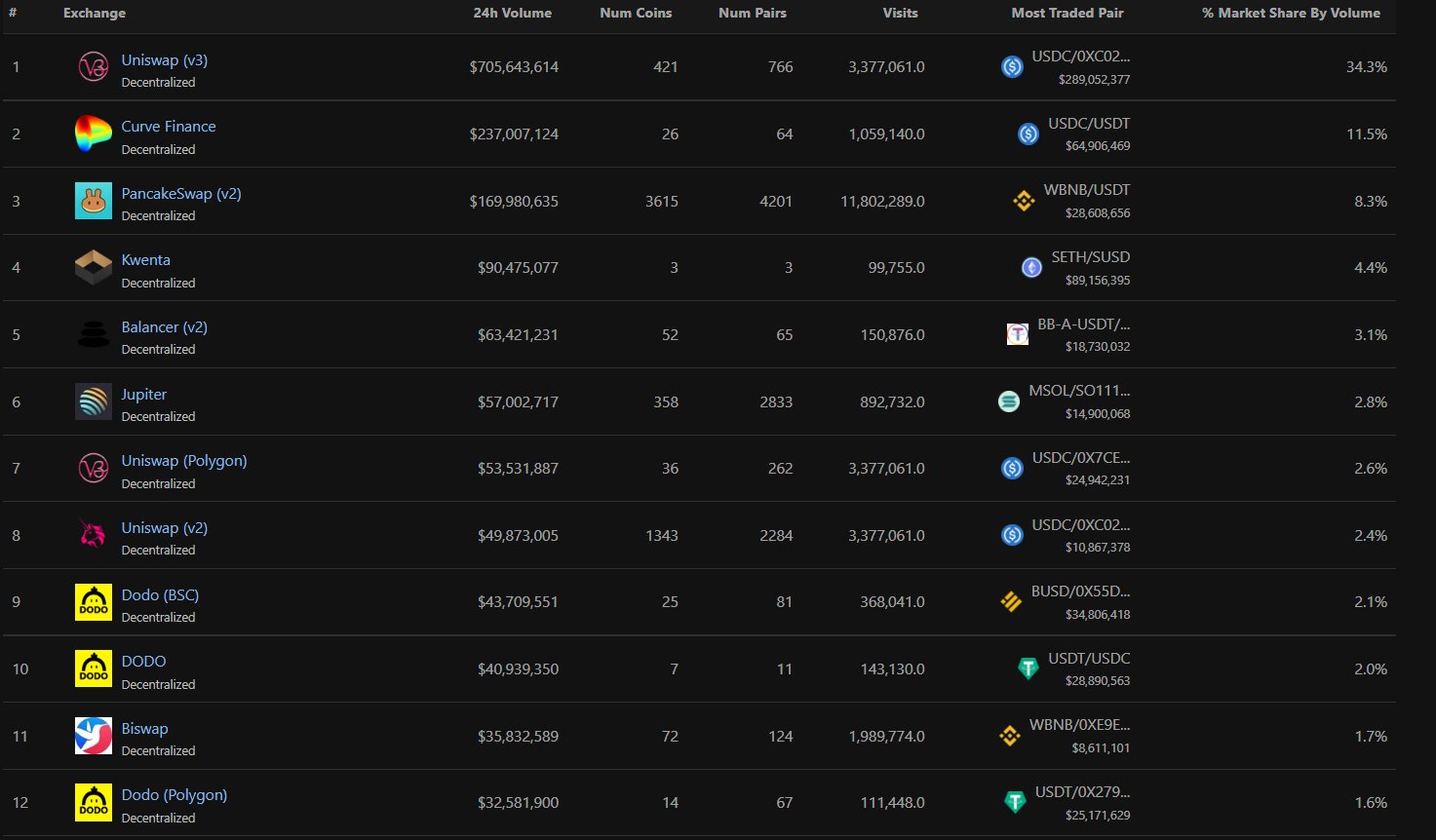The width and height of the screenshot is (1436, 840).
Task: Click the Curve Finance rainbow logo
Action: 93,134
